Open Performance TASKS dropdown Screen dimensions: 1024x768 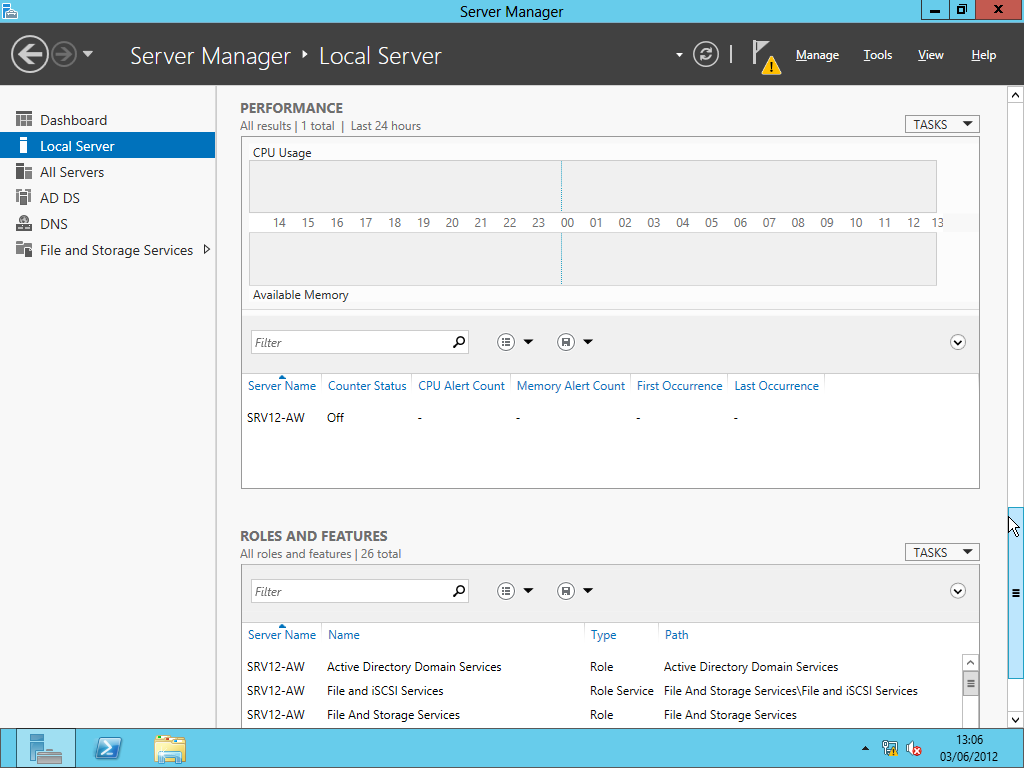(x=942, y=124)
